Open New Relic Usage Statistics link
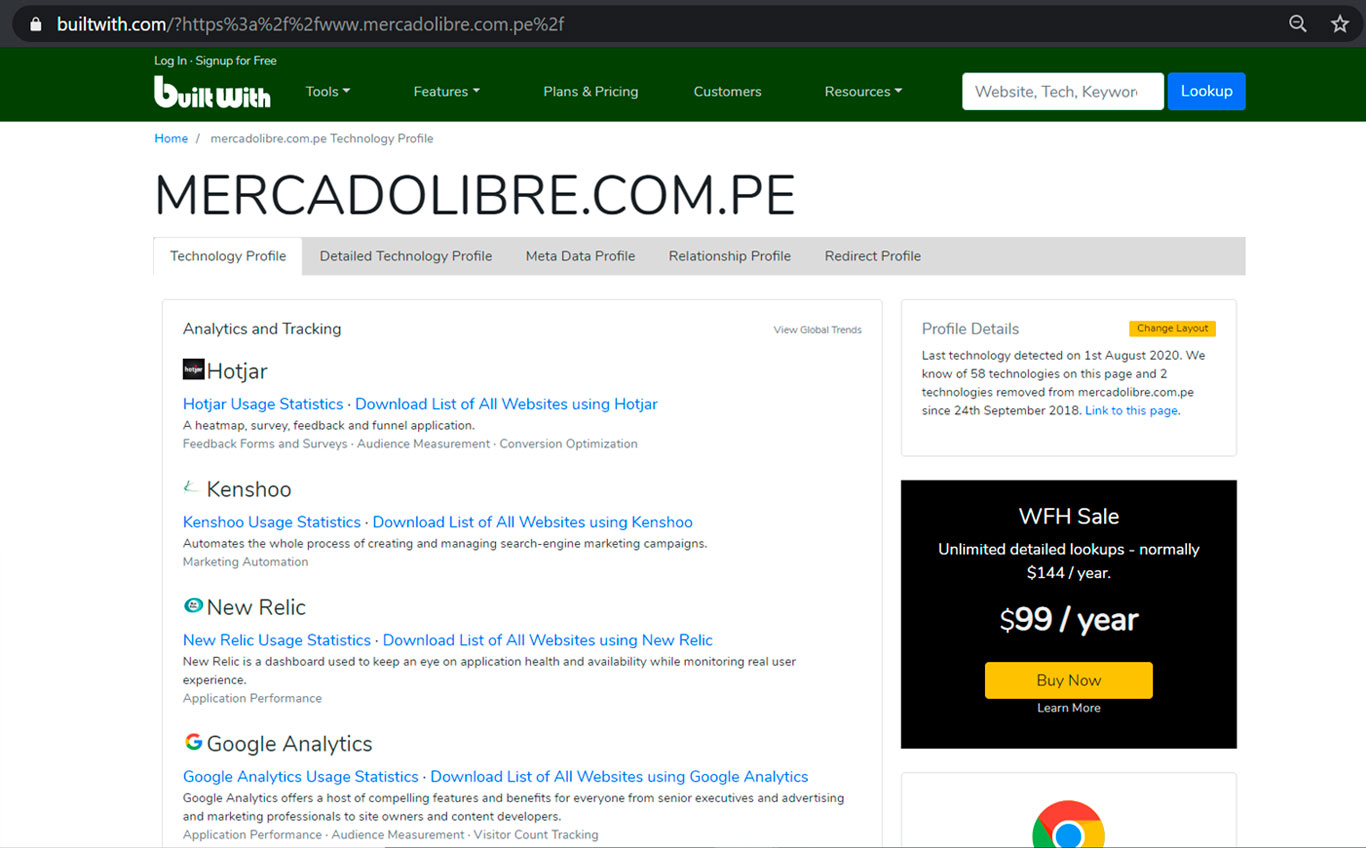The height and width of the screenshot is (848, 1366). point(277,640)
